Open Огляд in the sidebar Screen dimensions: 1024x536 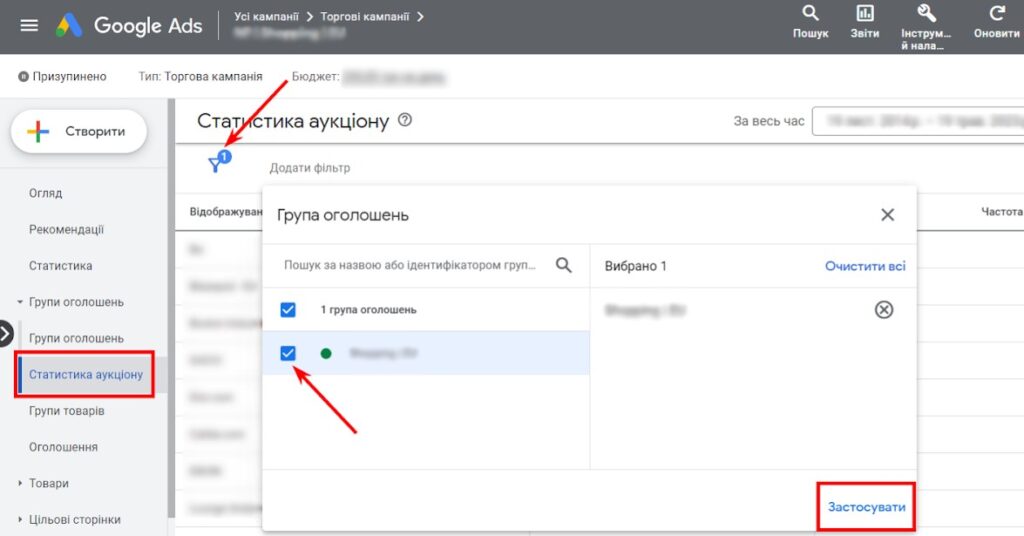46,193
